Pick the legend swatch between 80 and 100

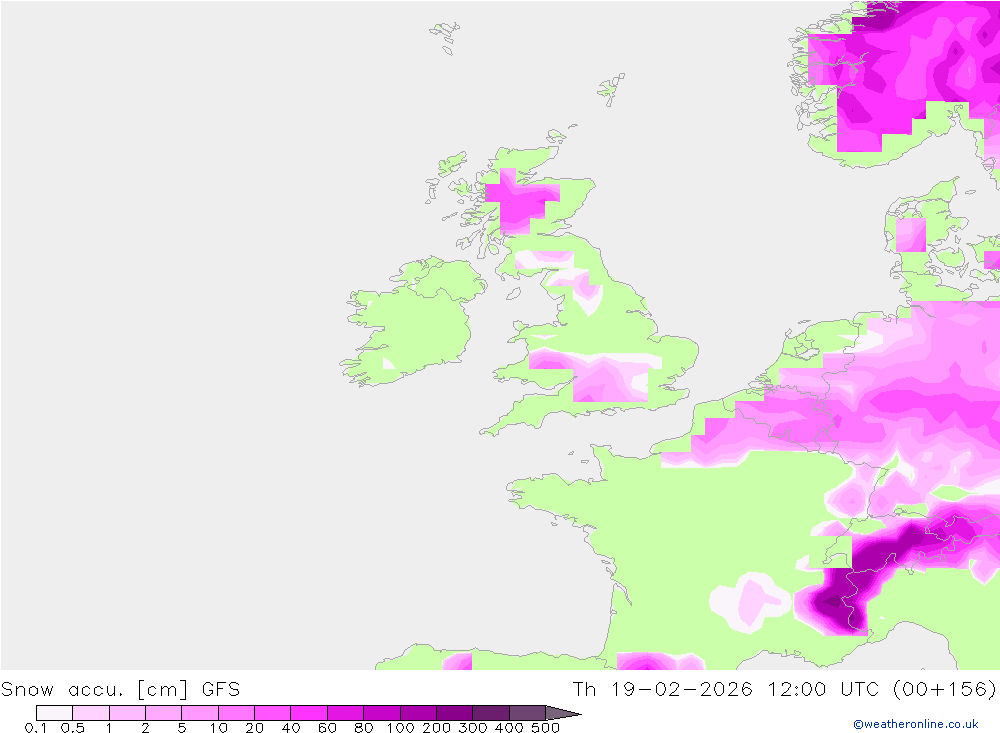pyautogui.click(x=381, y=713)
